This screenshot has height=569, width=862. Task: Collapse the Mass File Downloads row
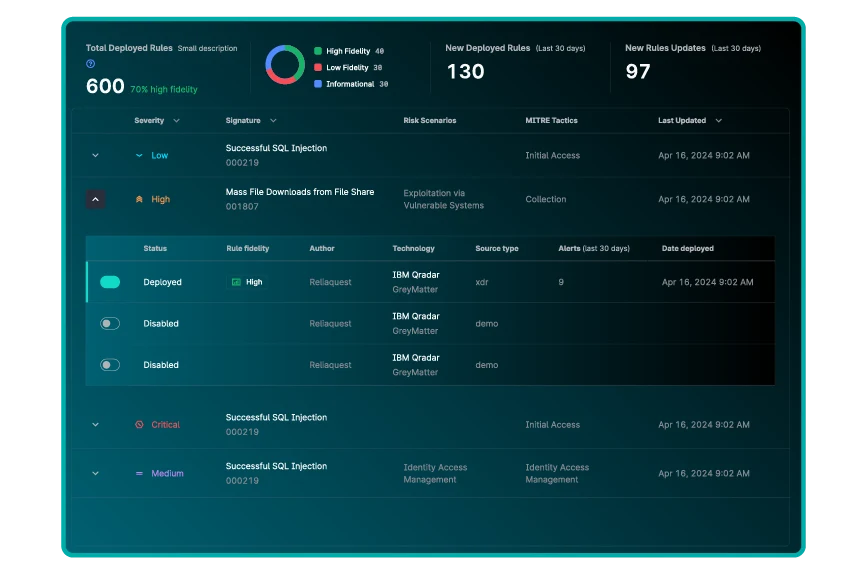click(95, 199)
